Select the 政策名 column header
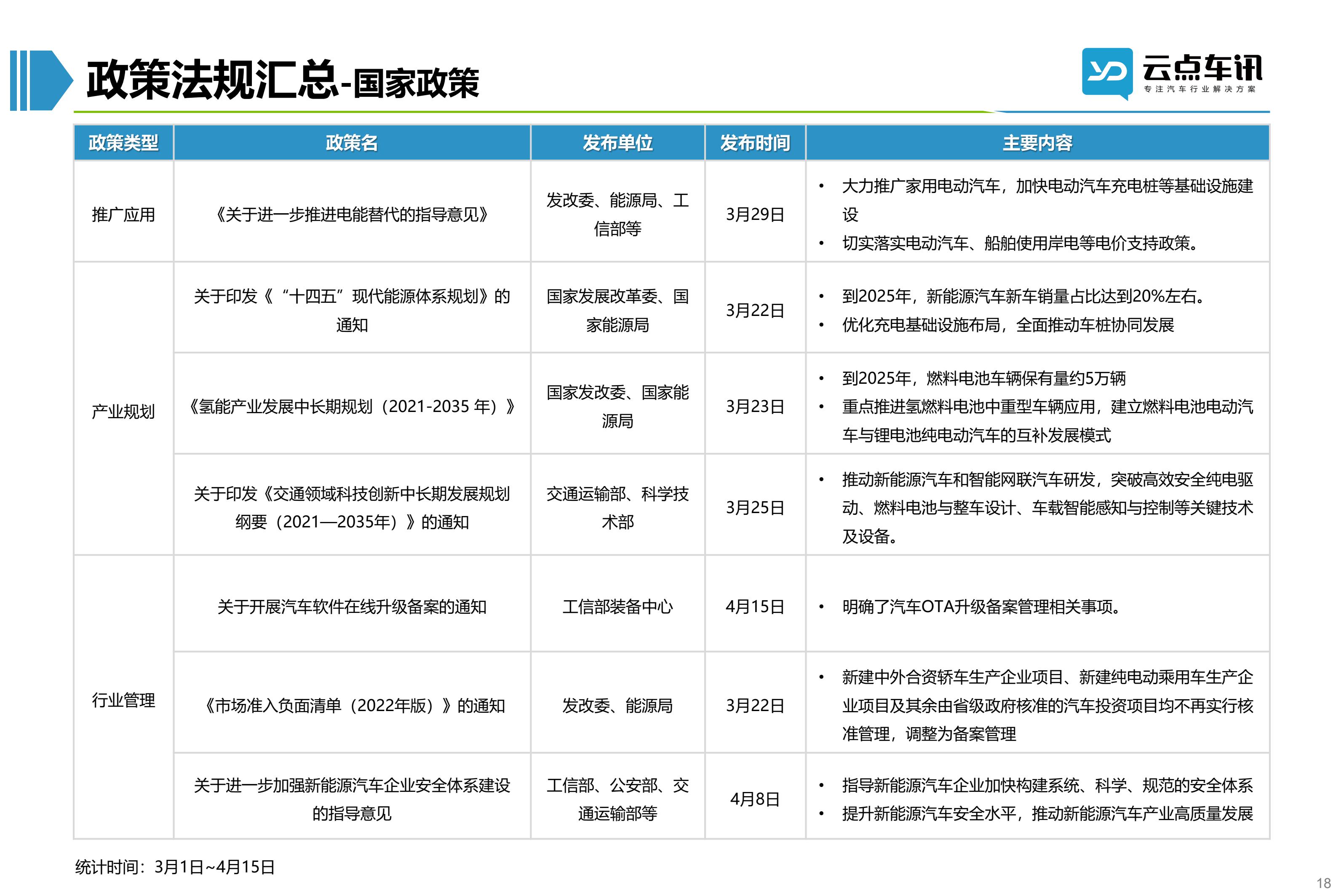The height and width of the screenshot is (896, 1344). click(x=352, y=143)
